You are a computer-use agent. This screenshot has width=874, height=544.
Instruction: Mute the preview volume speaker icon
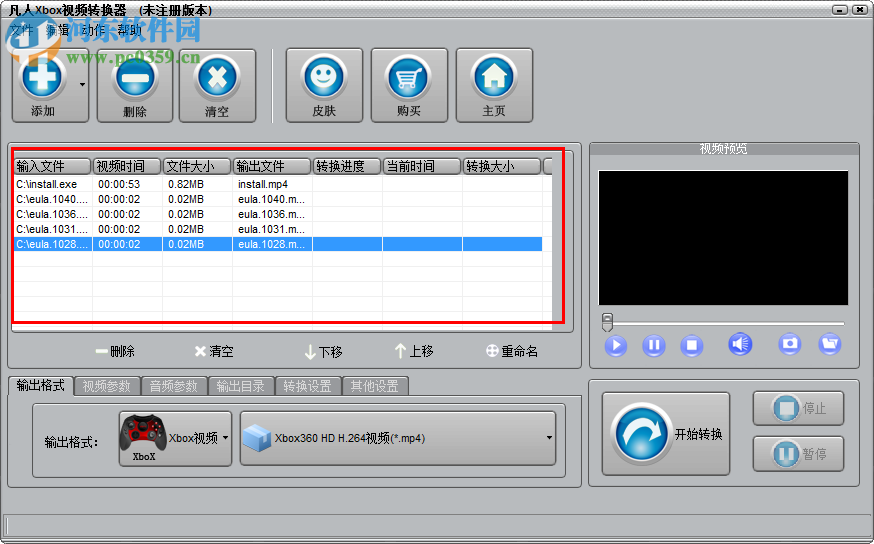click(x=740, y=344)
